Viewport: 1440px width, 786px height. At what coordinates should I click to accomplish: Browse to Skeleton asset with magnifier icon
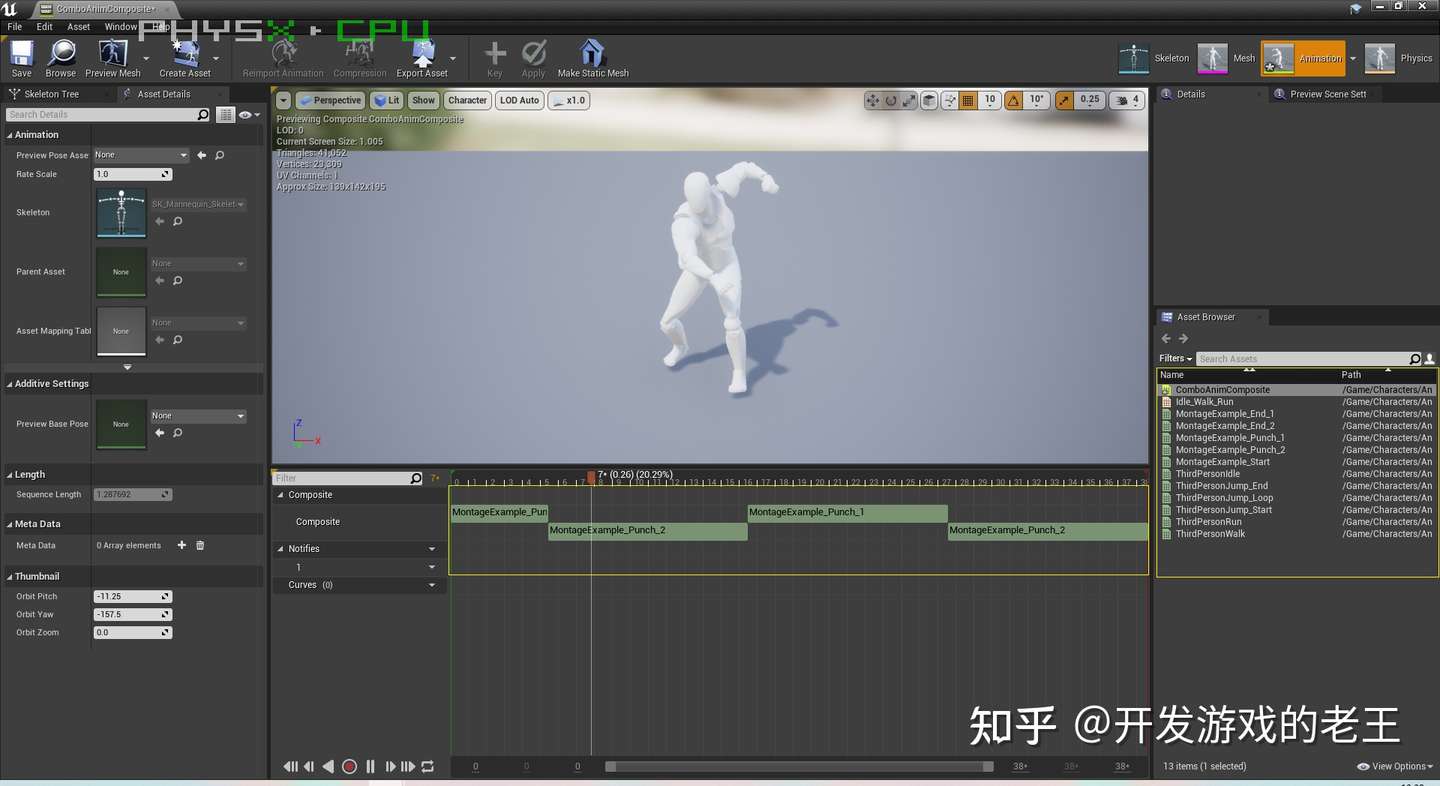(177, 221)
